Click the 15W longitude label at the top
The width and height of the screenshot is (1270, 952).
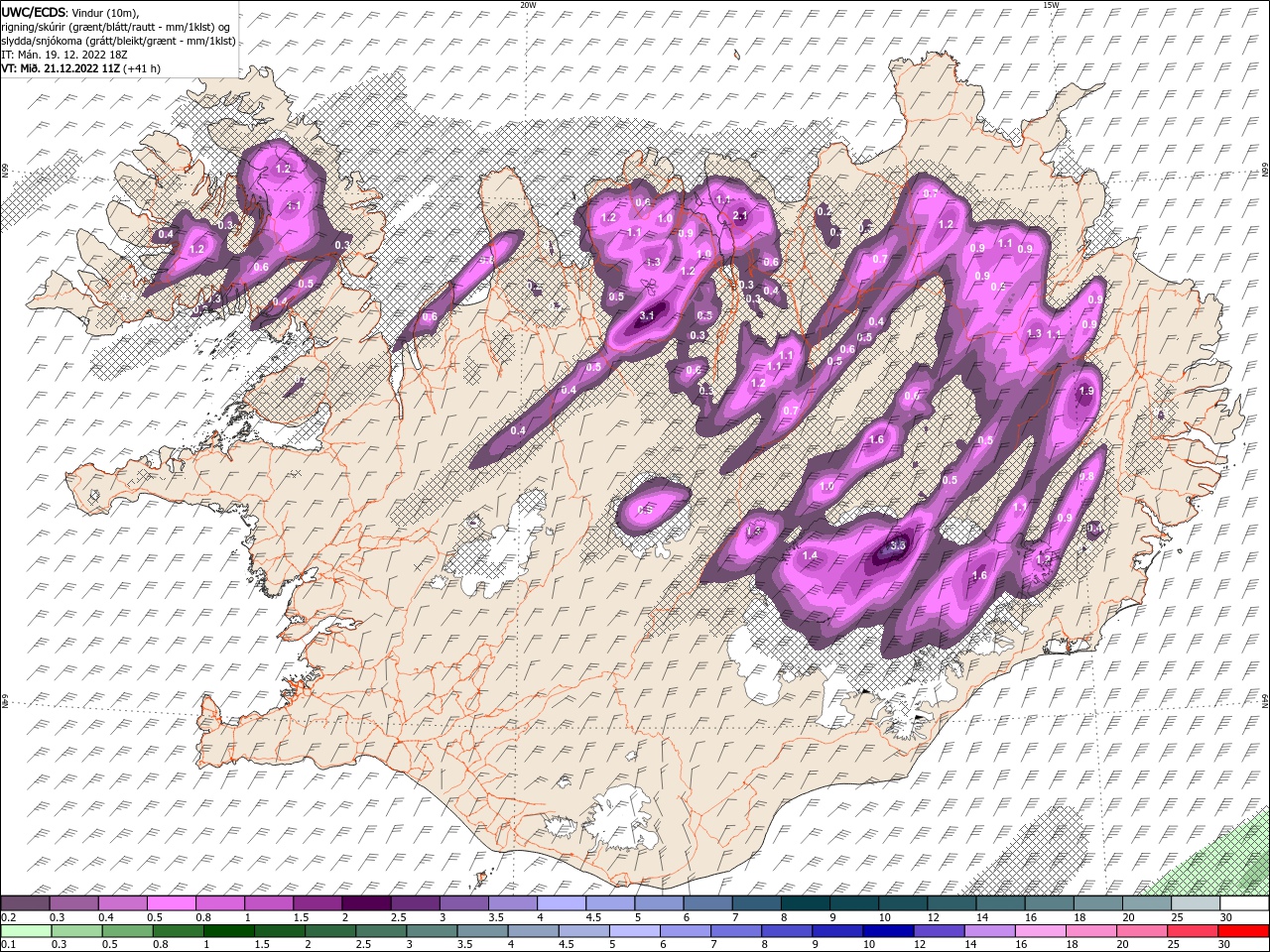1050,5
